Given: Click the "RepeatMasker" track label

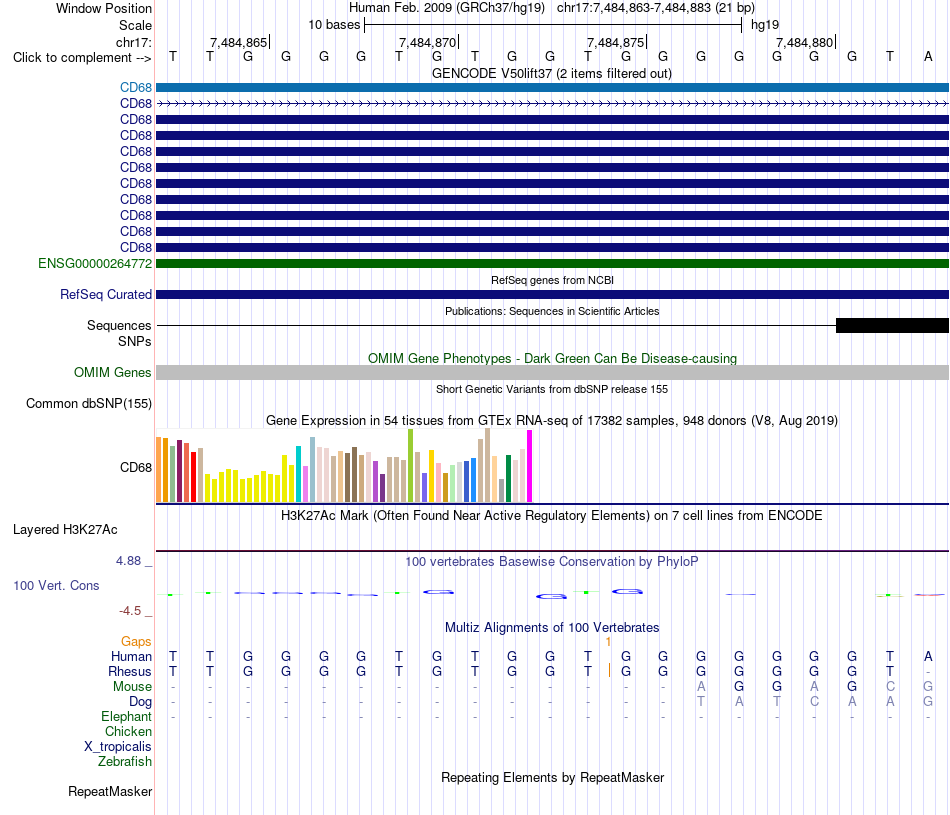Looking at the screenshot, I should [x=110, y=791].
